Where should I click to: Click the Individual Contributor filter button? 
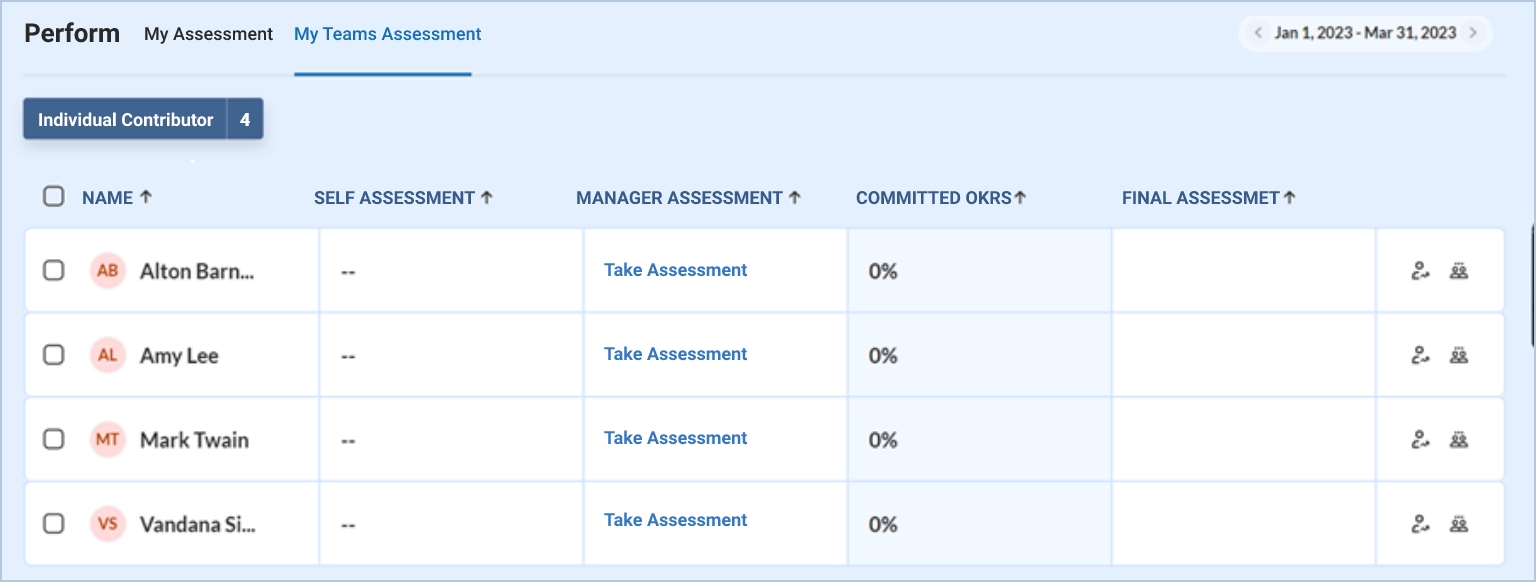click(126, 120)
